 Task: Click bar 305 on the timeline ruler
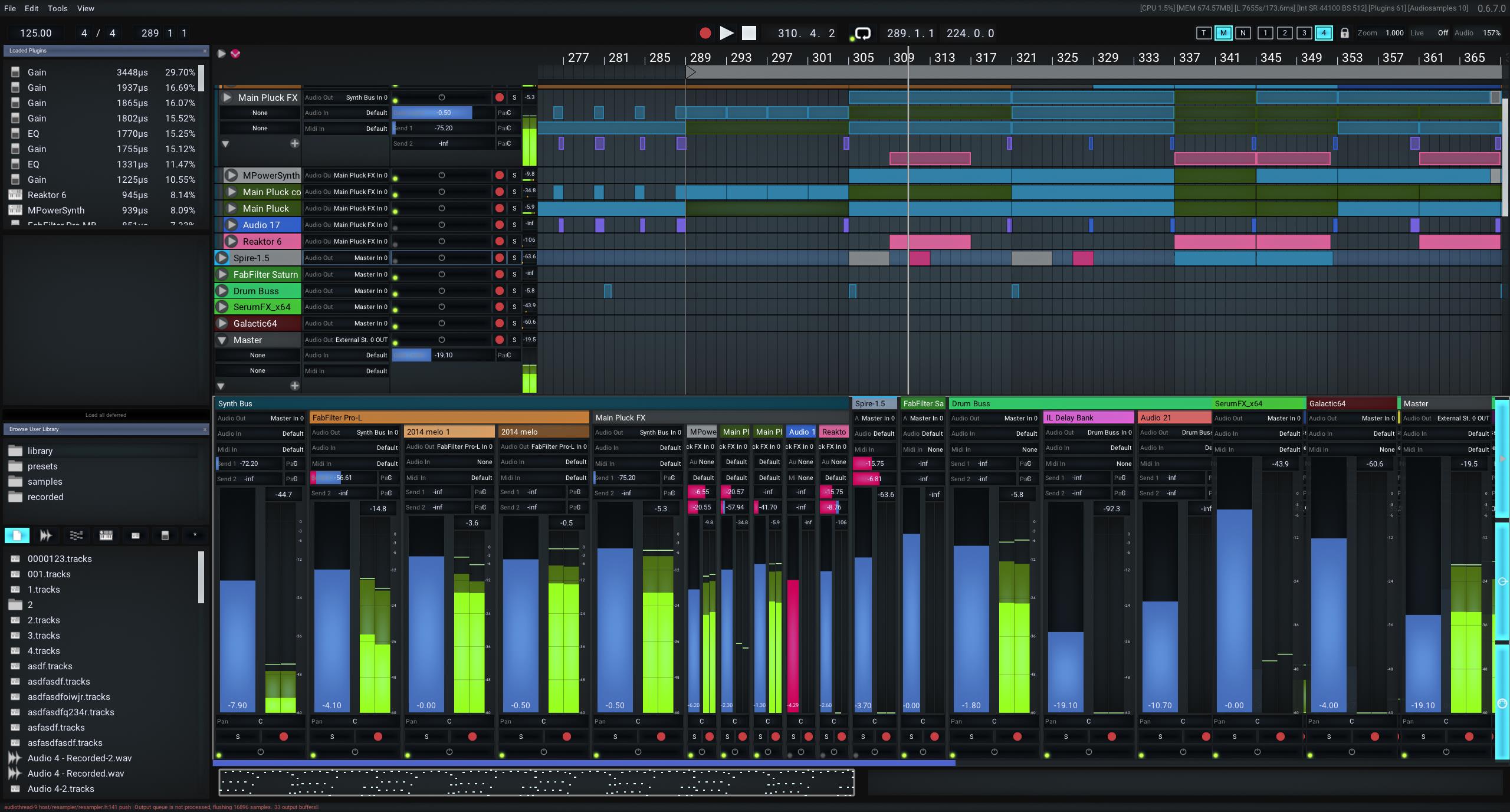click(863, 58)
